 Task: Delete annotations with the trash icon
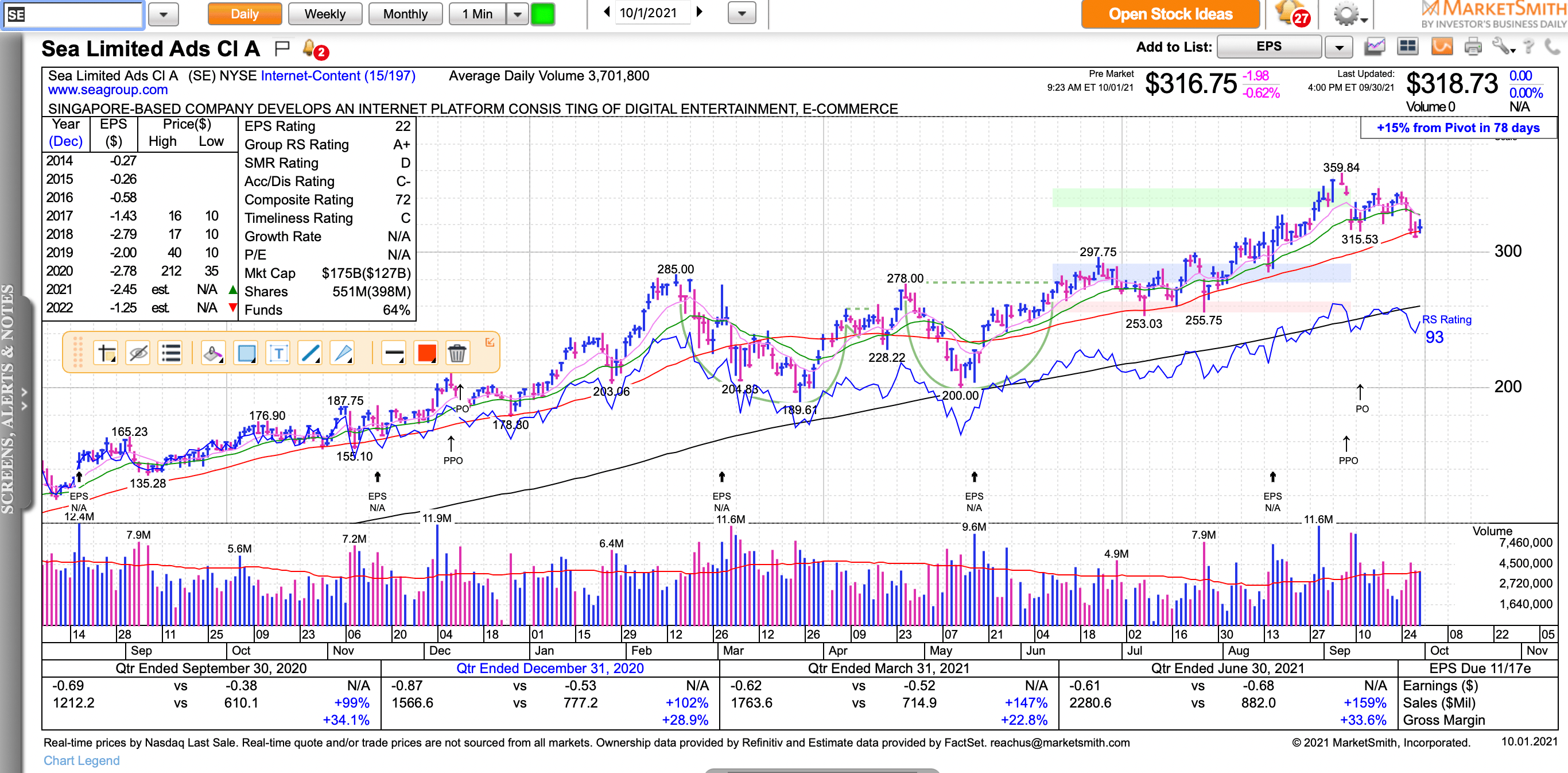coord(457,353)
